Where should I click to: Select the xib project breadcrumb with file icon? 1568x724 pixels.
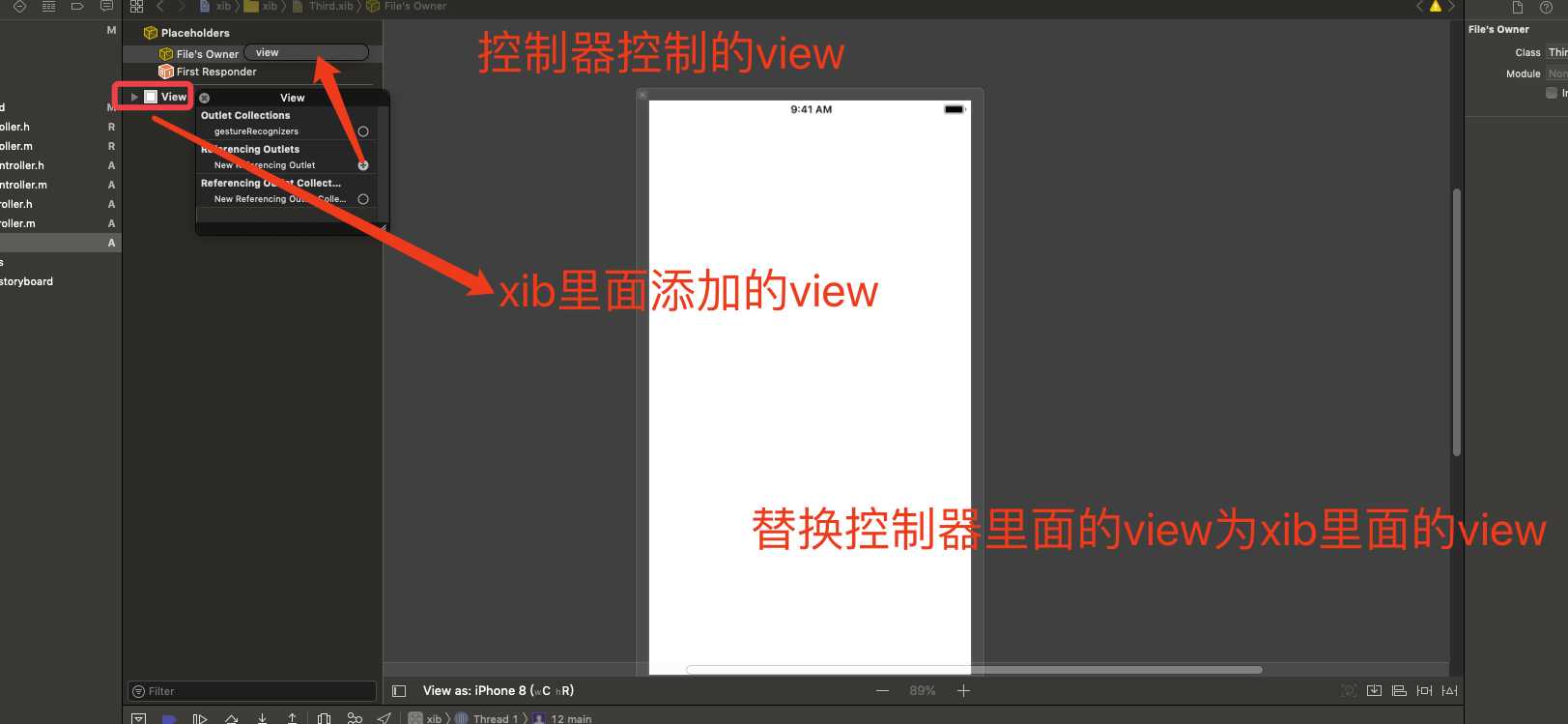coord(215,6)
